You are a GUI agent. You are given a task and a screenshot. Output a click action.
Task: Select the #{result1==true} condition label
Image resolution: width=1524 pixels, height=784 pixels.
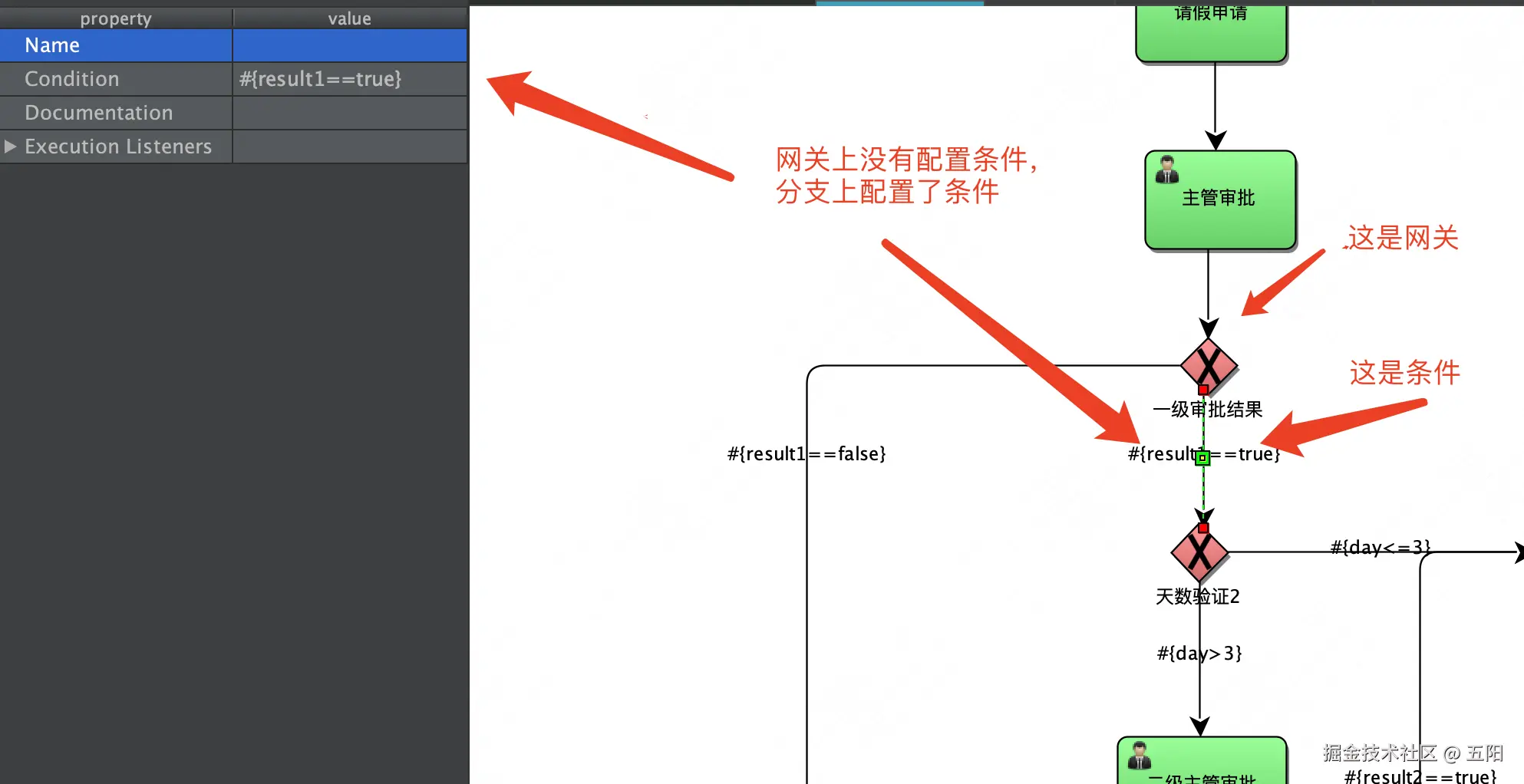tap(1204, 454)
